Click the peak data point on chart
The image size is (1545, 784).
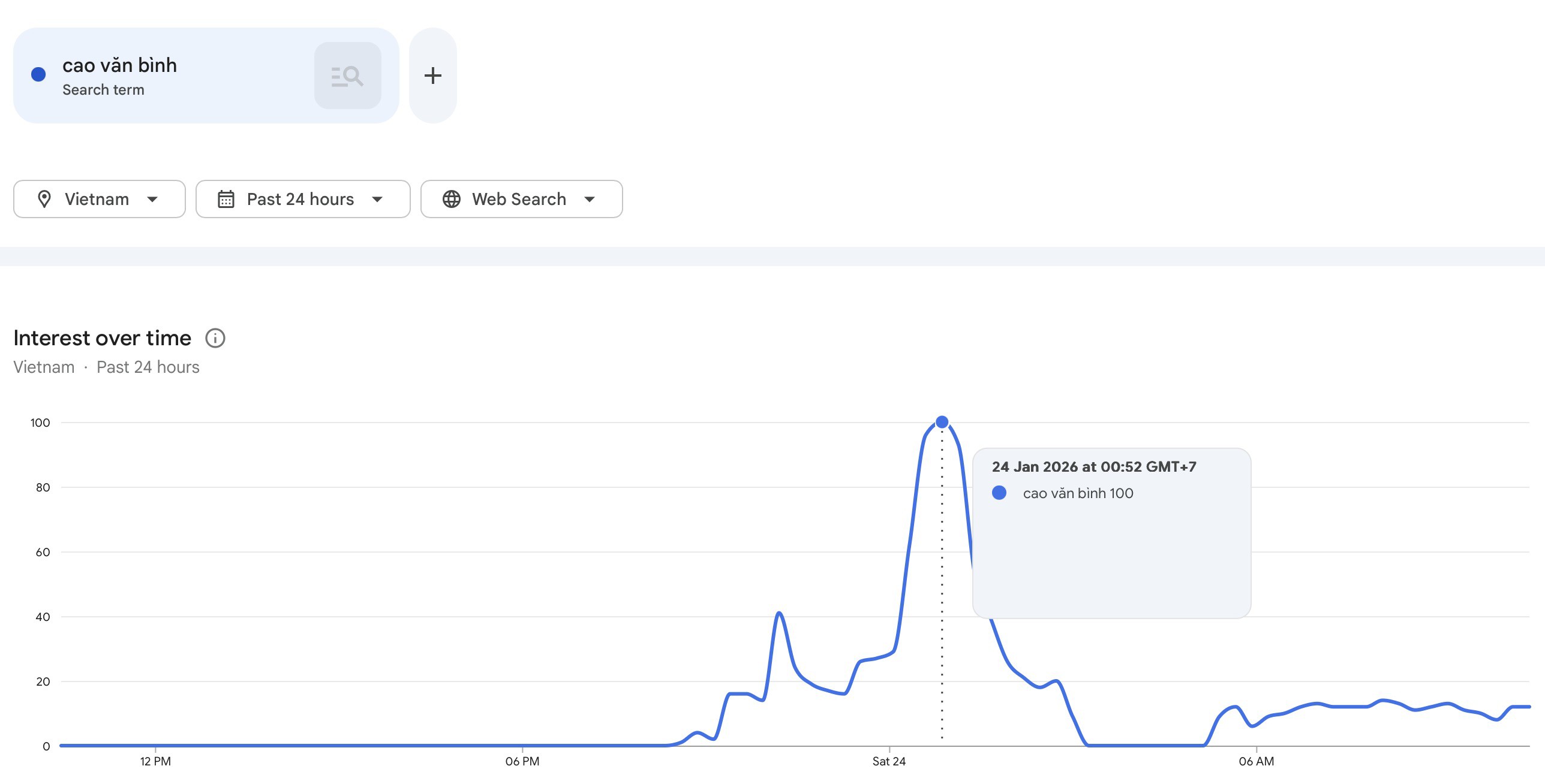click(x=942, y=422)
